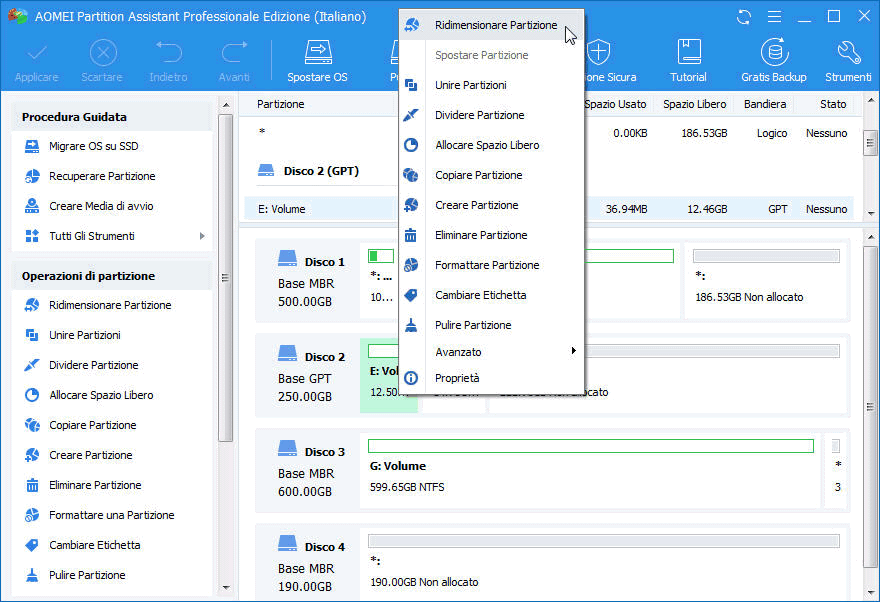Open the hamburger menu in title bar
880x602 pixels.
point(774,17)
